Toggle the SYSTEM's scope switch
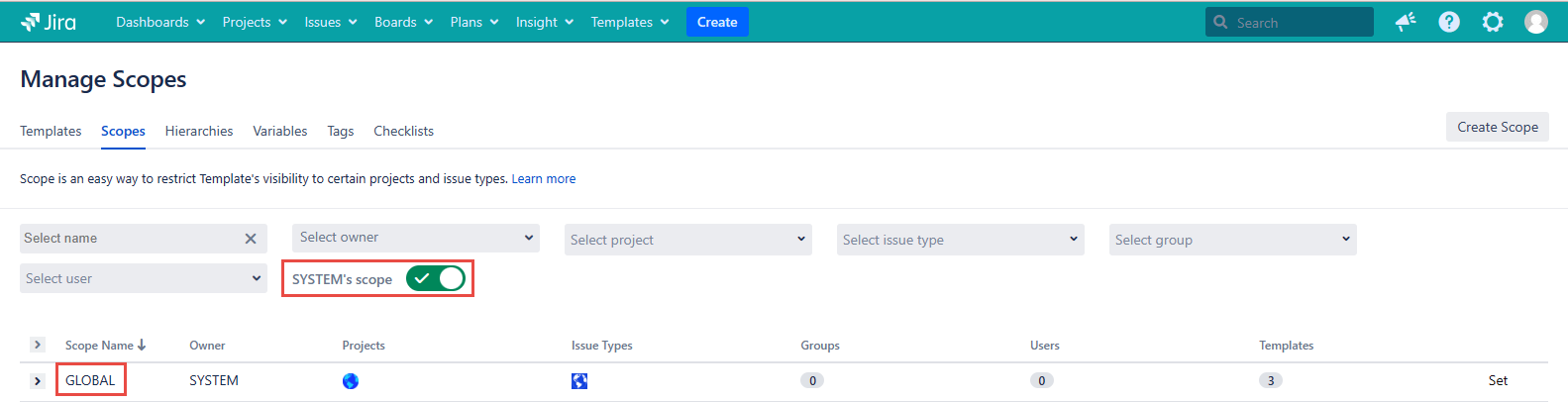1568x402 pixels. 436,279
